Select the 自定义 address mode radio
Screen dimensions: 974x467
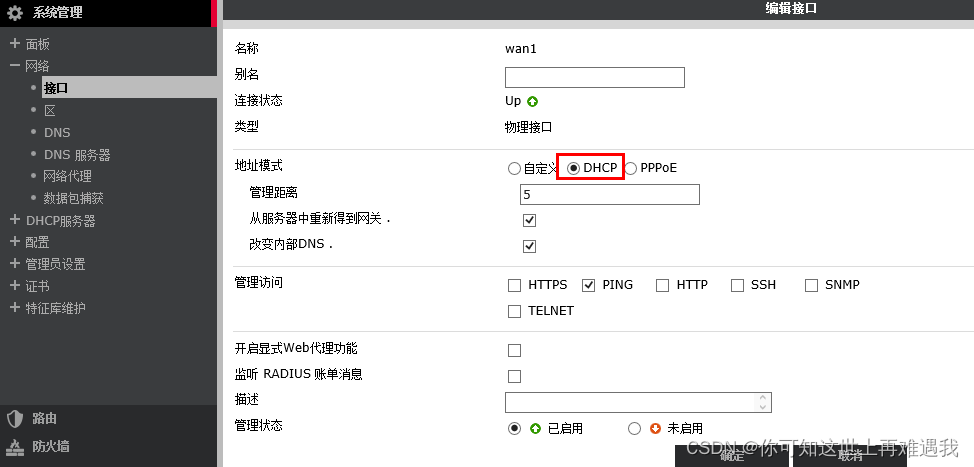point(514,168)
